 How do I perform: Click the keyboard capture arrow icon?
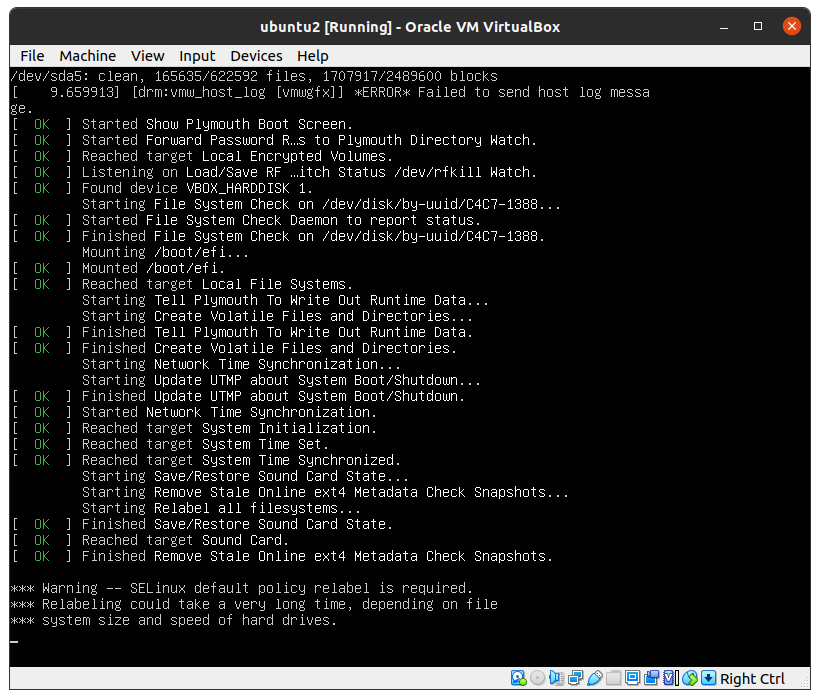pos(708,678)
